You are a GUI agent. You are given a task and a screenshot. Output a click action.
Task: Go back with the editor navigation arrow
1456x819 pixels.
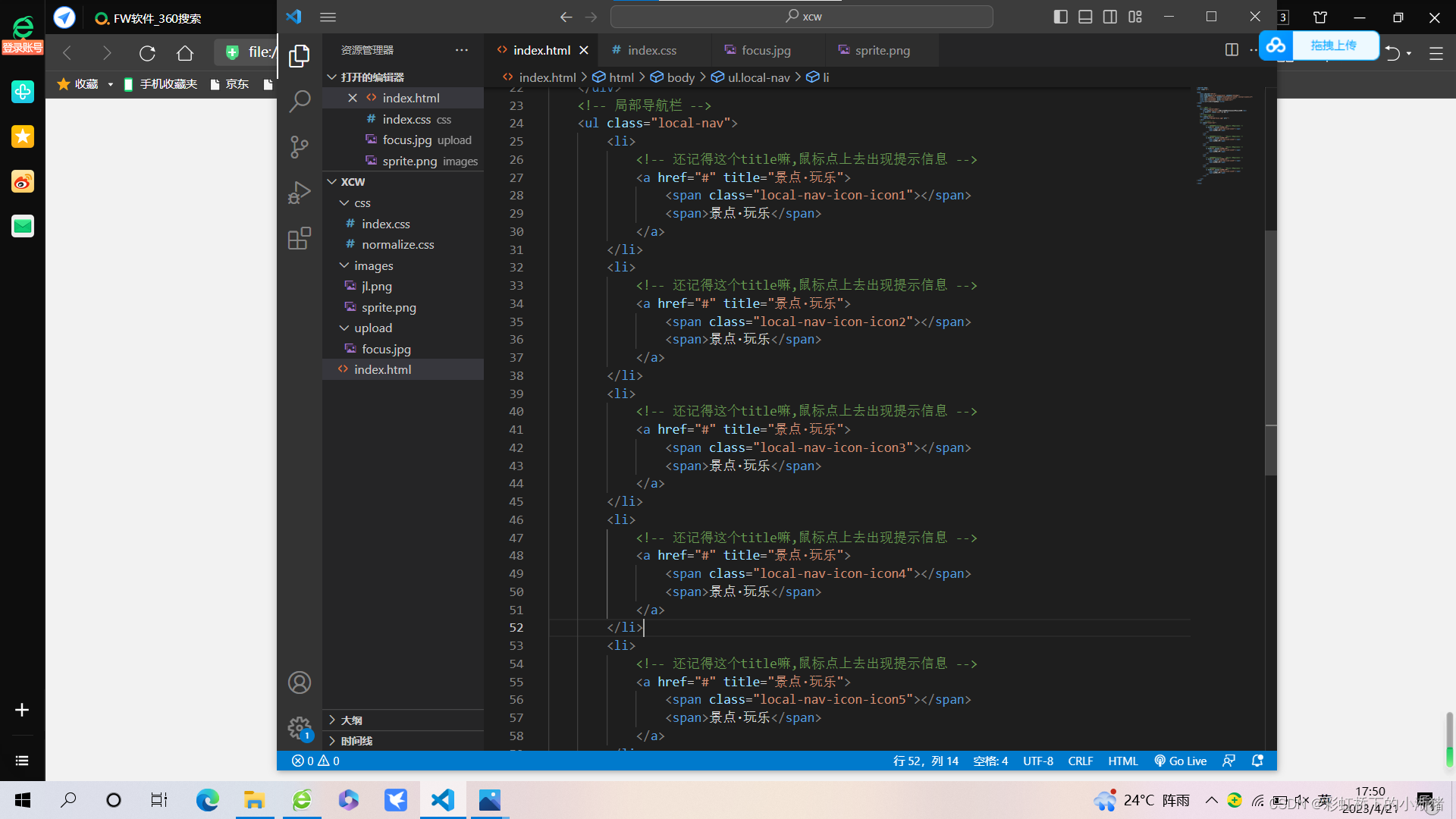(566, 17)
